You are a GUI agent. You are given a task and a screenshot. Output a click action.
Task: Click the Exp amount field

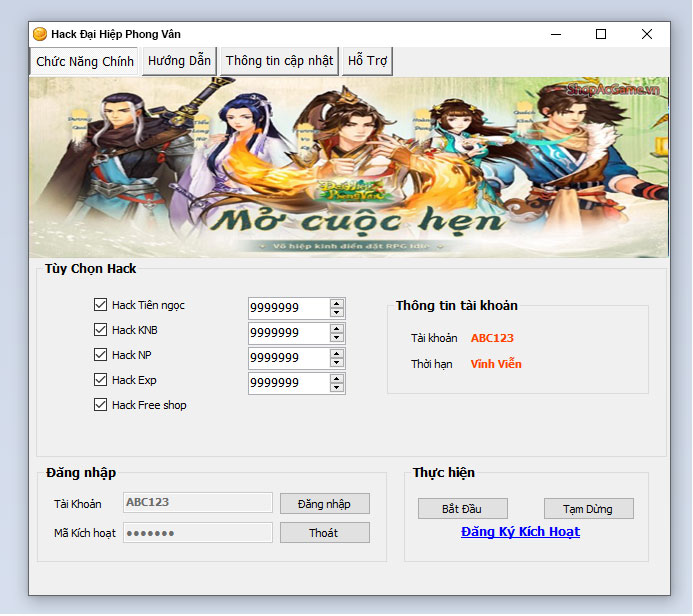(289, 383)
